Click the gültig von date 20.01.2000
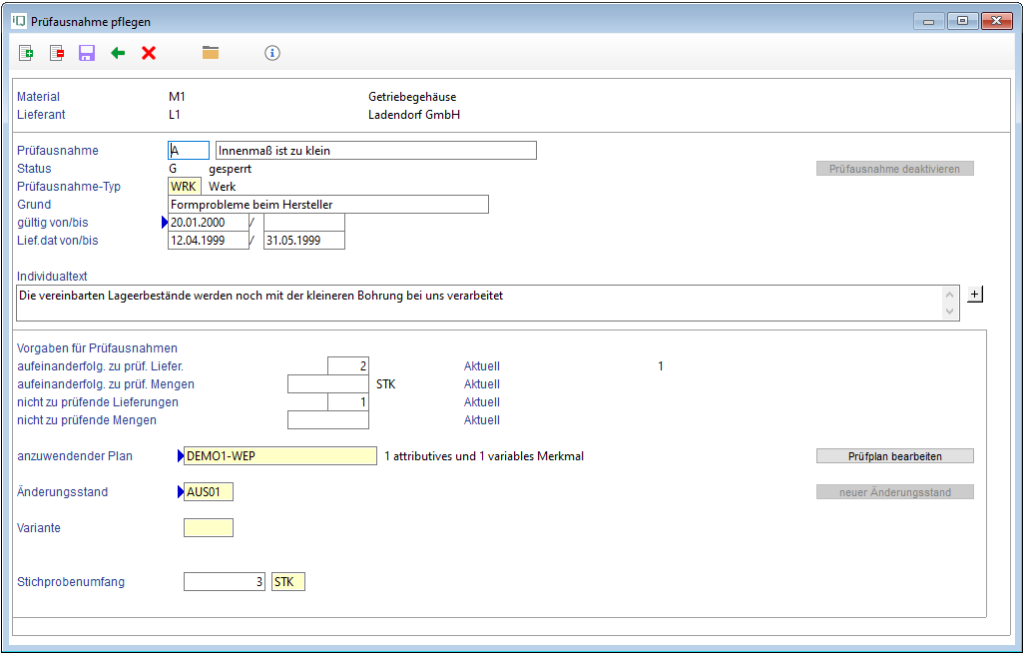 coord(208,222)
